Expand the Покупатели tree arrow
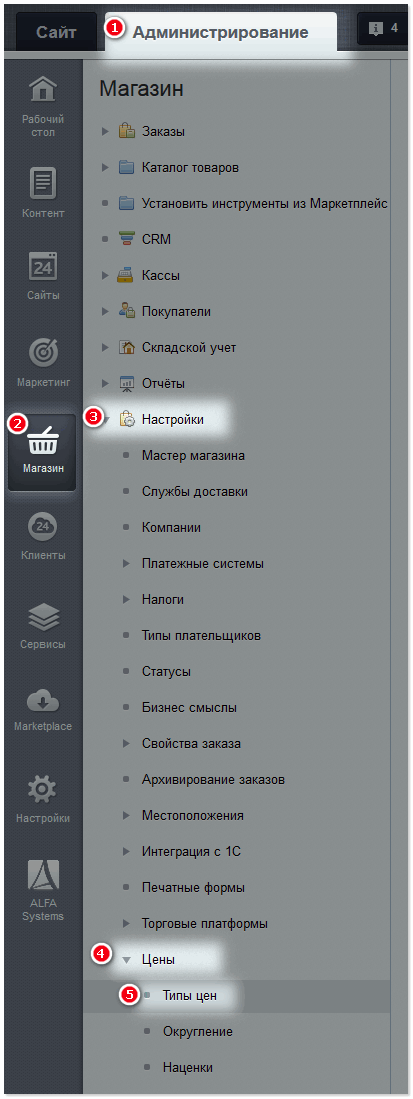This screenshot has height=1099, width=413. (105, 311)
